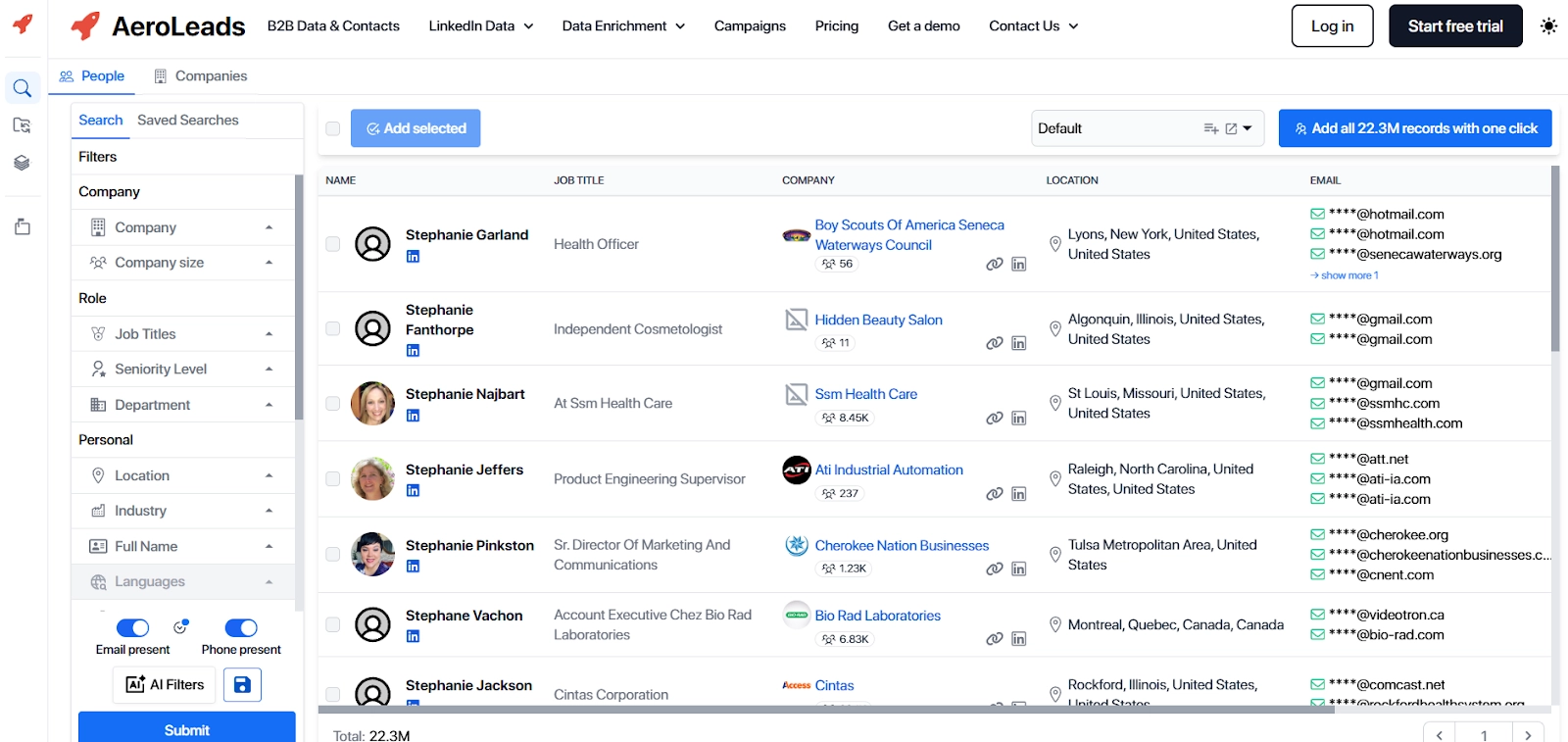Go to the next results page
Image resolution: width=1568 pixels, height=742 pixels.
(1528, 734)
